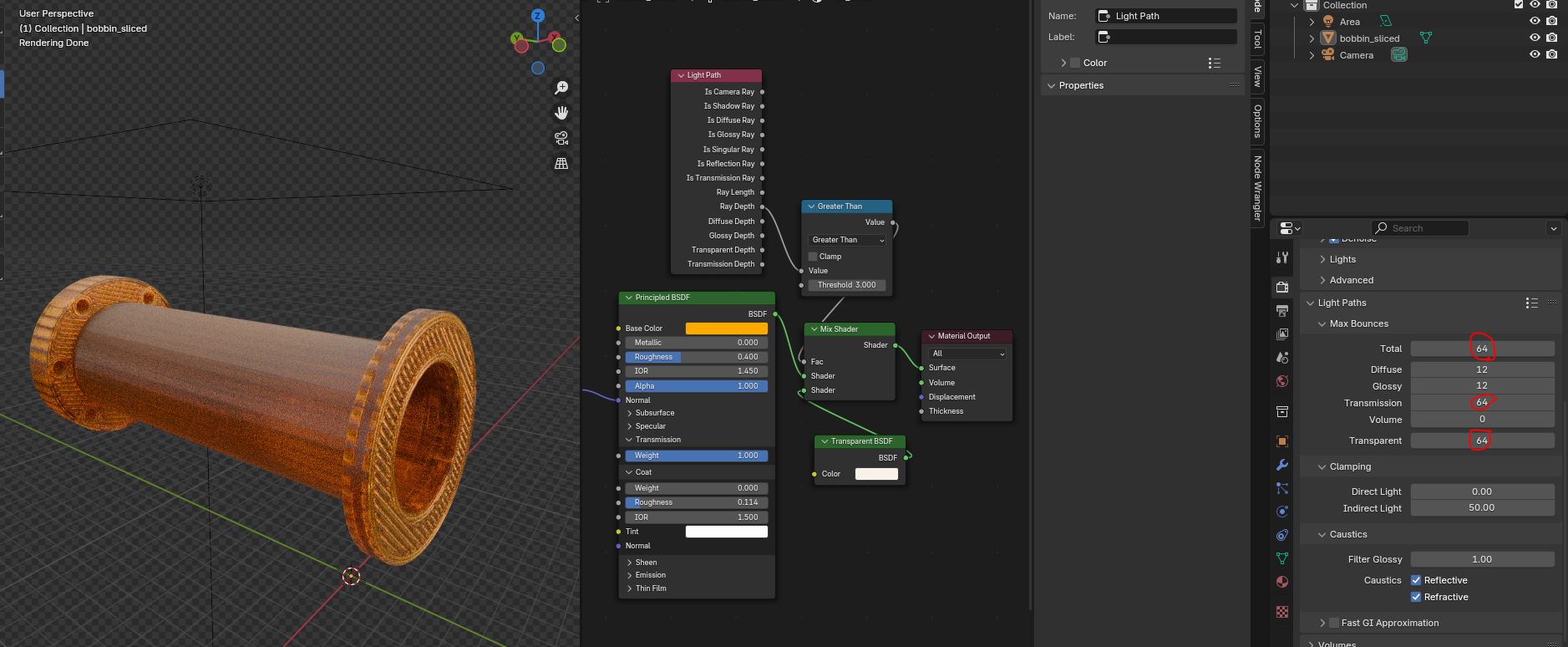This screenshot has height=647, width=1568.
Task: Switch to the Tool sidebar tab
Action: pos(1257,38)
